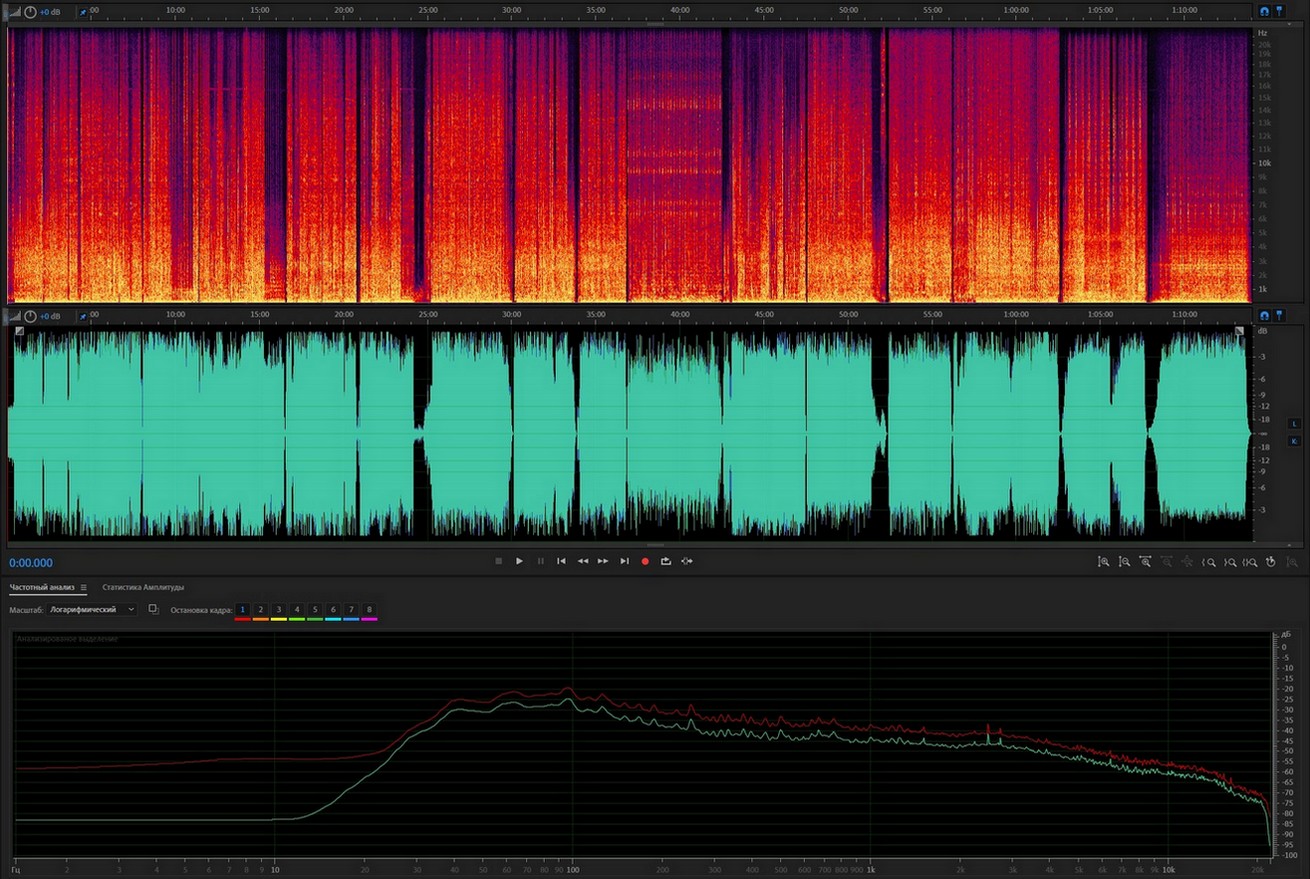The height and width of the screenshot is (879, 1310).
Task: Select hold frame button 2
Action: click(261, 609)
